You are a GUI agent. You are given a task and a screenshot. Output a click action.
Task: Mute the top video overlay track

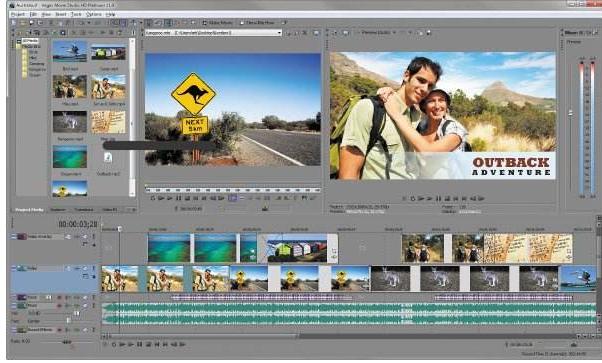(86, 237)
